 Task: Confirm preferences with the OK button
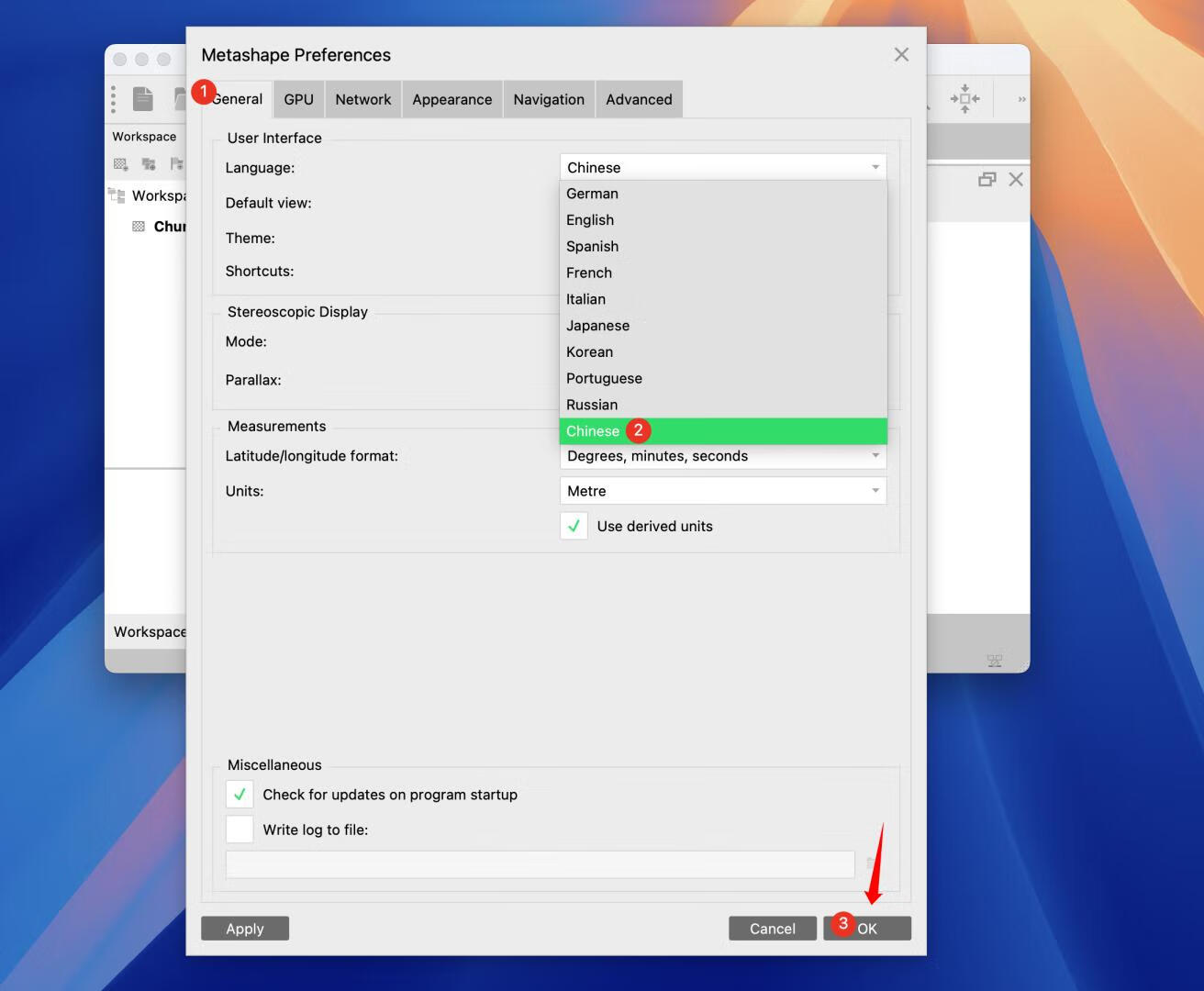click(x=867, y=929)
